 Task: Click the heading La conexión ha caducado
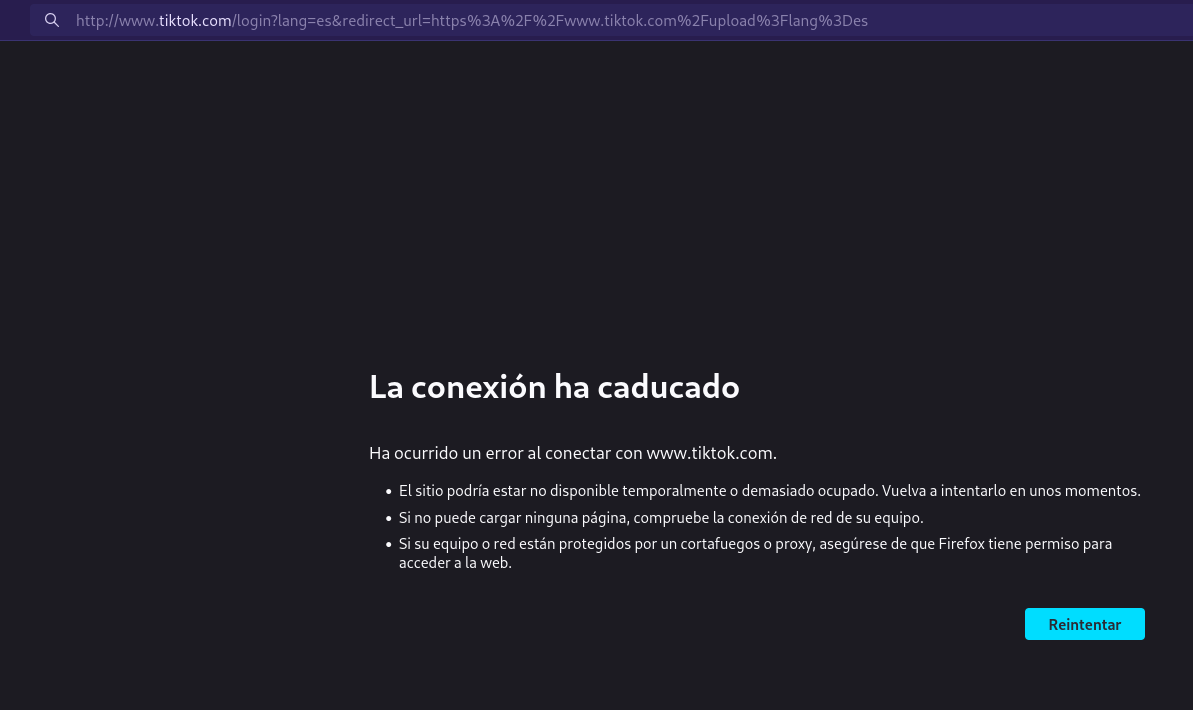(x=554, y=386)
